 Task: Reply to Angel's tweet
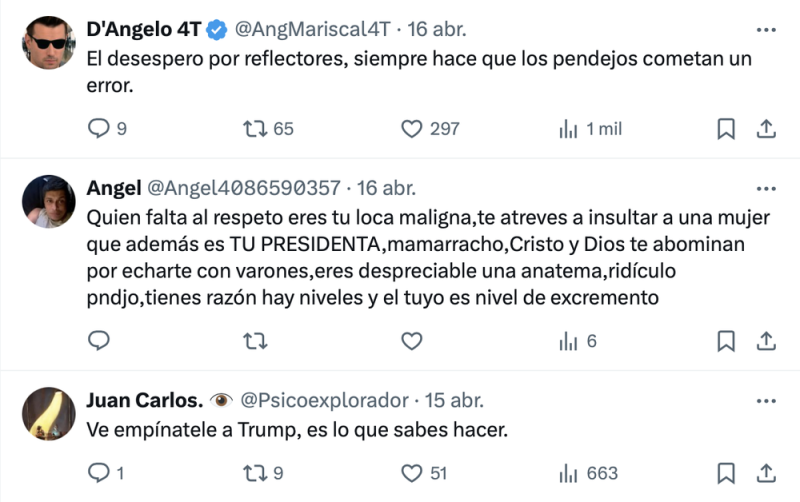(x=99, y=341)
